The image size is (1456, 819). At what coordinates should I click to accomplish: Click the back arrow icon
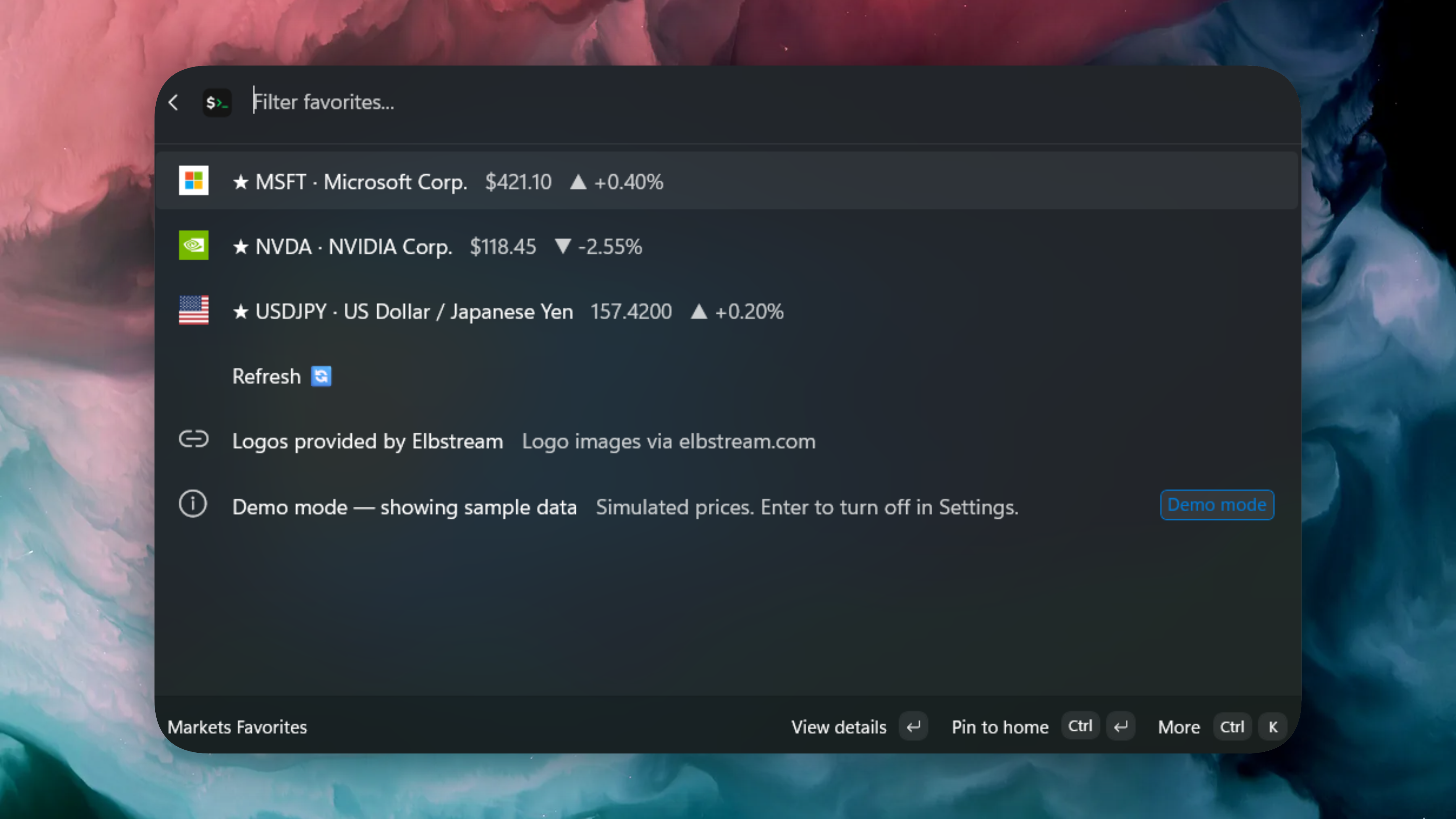tap(174, 102)
